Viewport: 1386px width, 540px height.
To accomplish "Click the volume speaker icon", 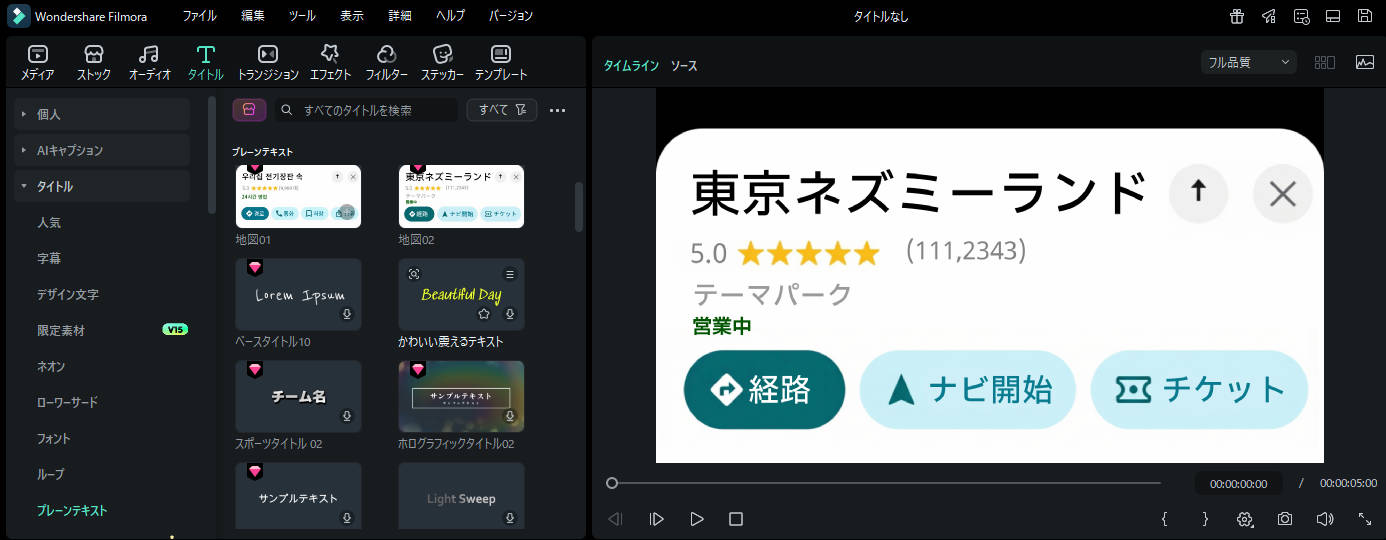I will (x=1325, y=519).
